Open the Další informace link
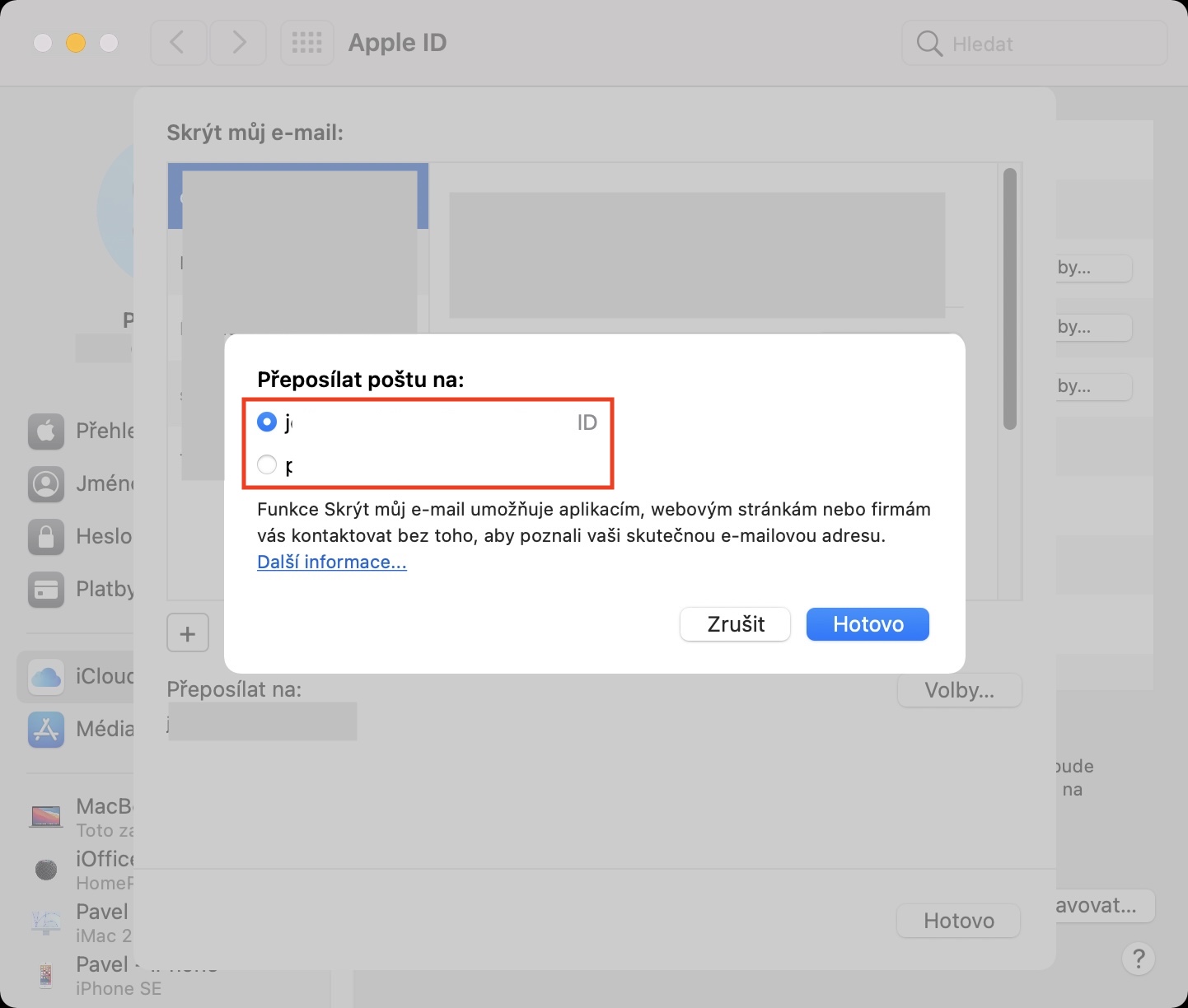1188x1008 pixels. 332,562
